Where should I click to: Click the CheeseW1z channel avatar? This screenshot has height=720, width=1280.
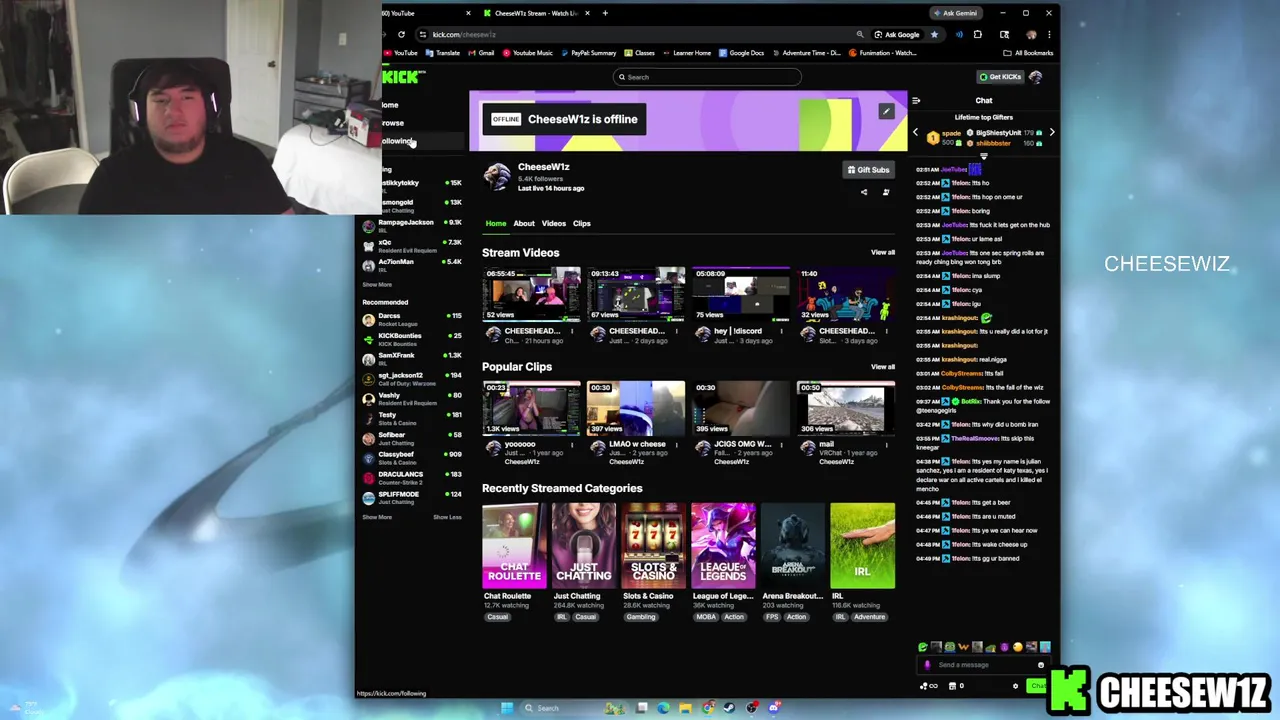point(496,177)
